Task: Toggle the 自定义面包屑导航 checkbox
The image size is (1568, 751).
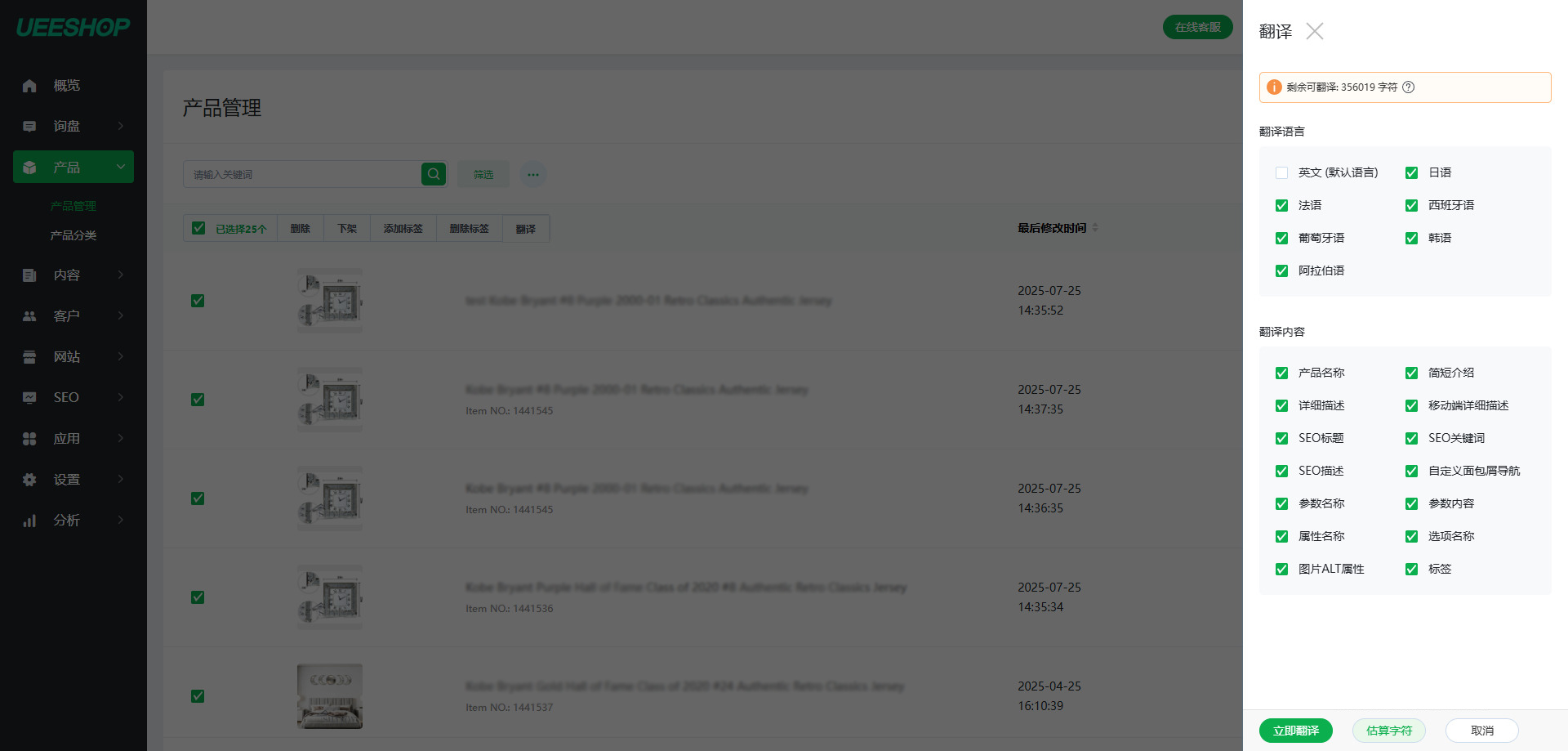Action: click(x=1411, y=471)
